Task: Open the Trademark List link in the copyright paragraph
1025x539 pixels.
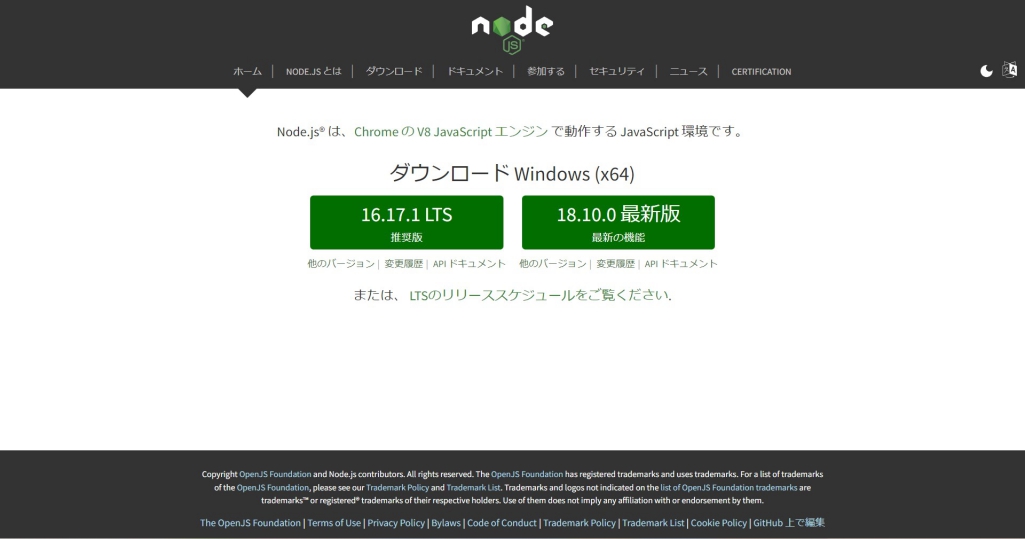Action: pyautogui.click(x=473, y=487)
